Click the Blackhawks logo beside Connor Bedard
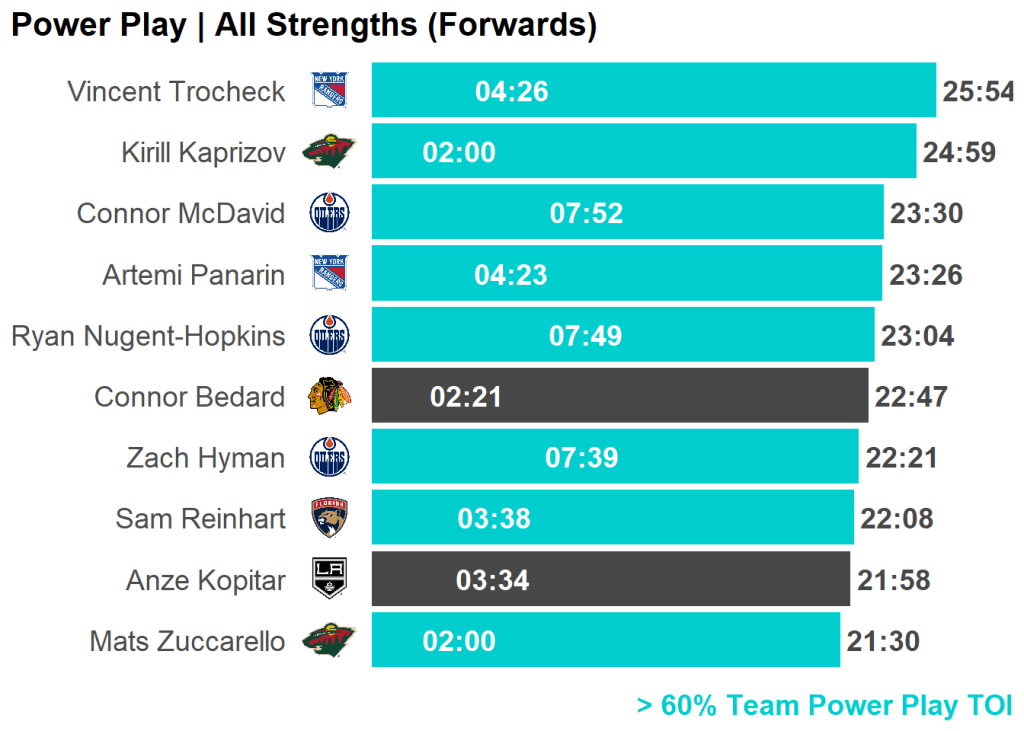Screen dimensions: 1024x731 pos(329,396)
